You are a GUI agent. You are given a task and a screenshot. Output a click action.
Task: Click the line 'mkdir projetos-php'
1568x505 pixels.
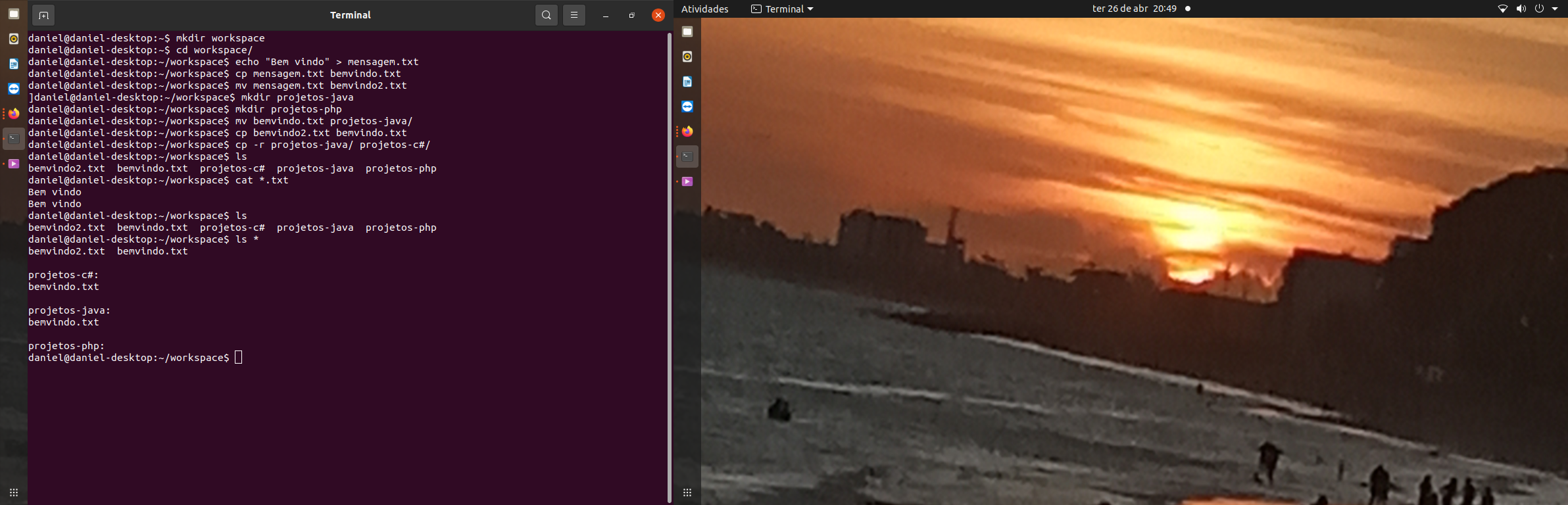click(x=289, y=109)
